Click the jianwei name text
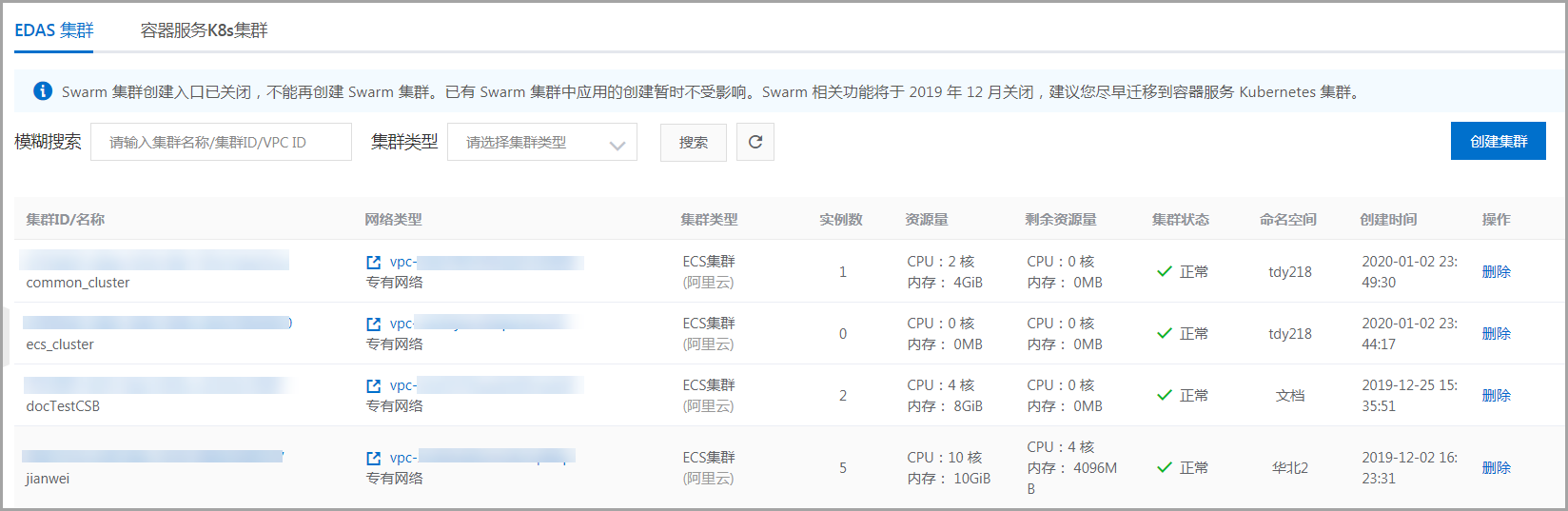Image resolution: width=1568 pixels, height=511 pixels. click(x=48, y=479)
